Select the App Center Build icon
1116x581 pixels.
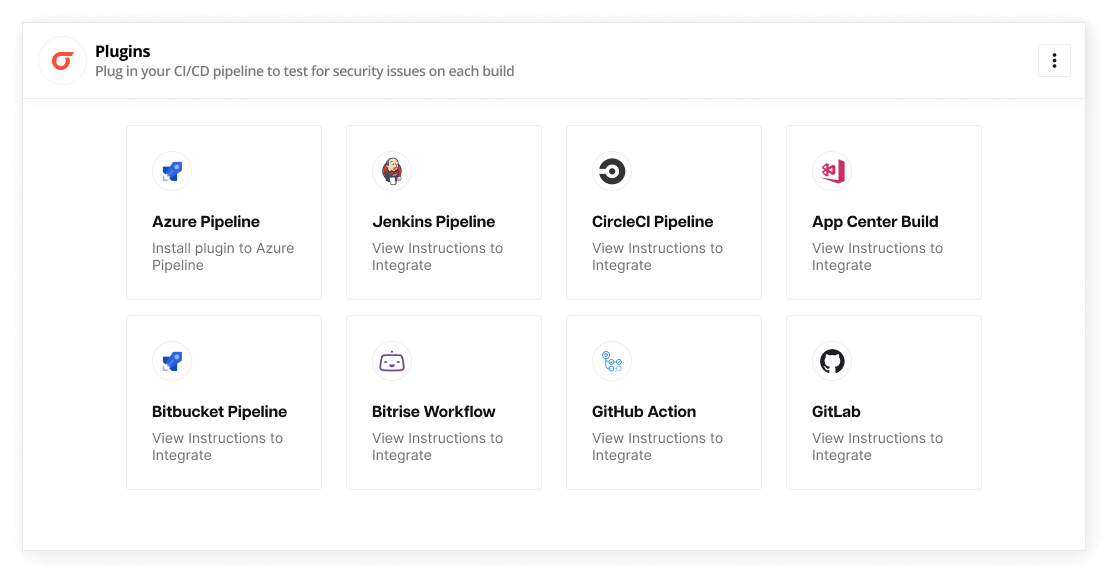832,171
